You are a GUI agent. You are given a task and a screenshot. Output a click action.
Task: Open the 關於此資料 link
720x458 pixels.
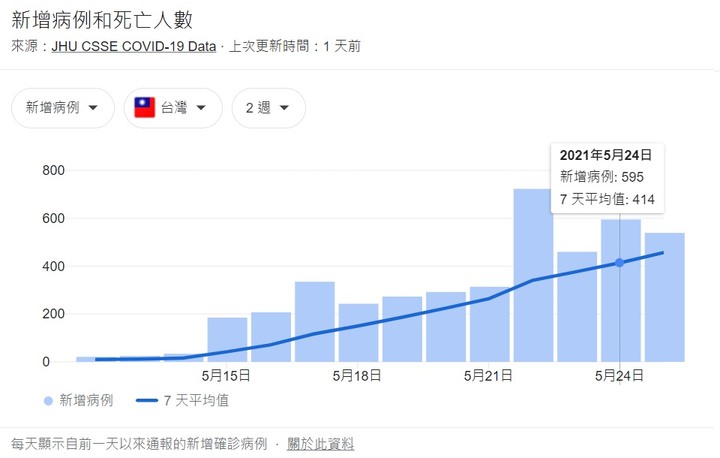pos(321,444)
